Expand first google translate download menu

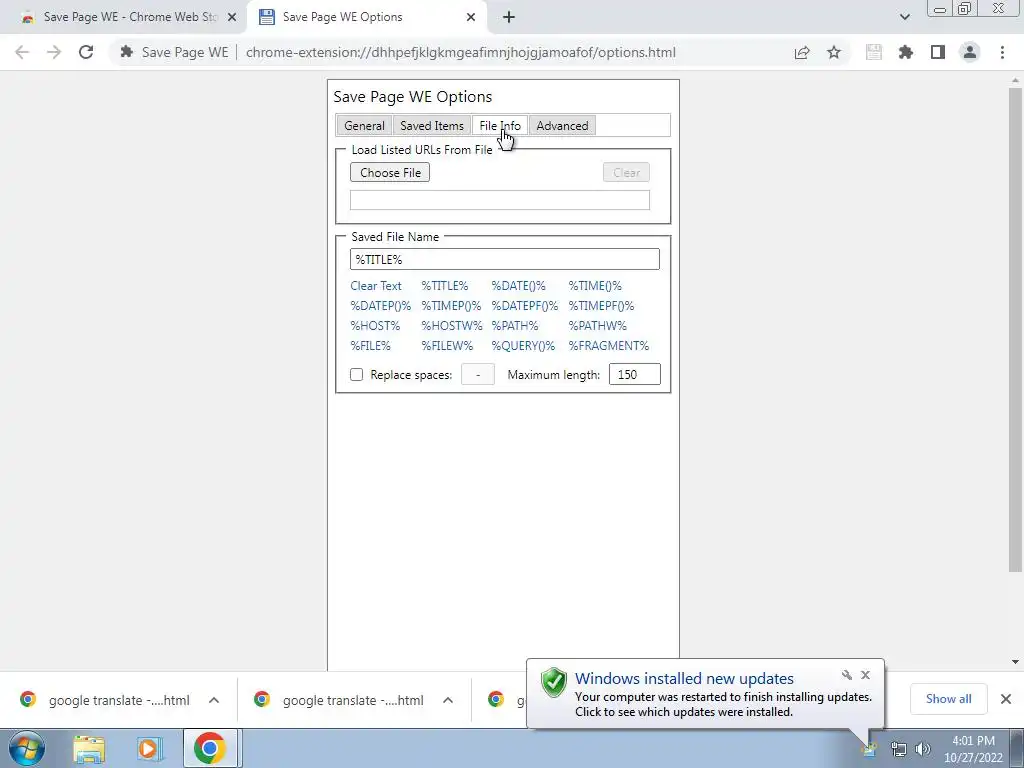(x=214, y=700)
